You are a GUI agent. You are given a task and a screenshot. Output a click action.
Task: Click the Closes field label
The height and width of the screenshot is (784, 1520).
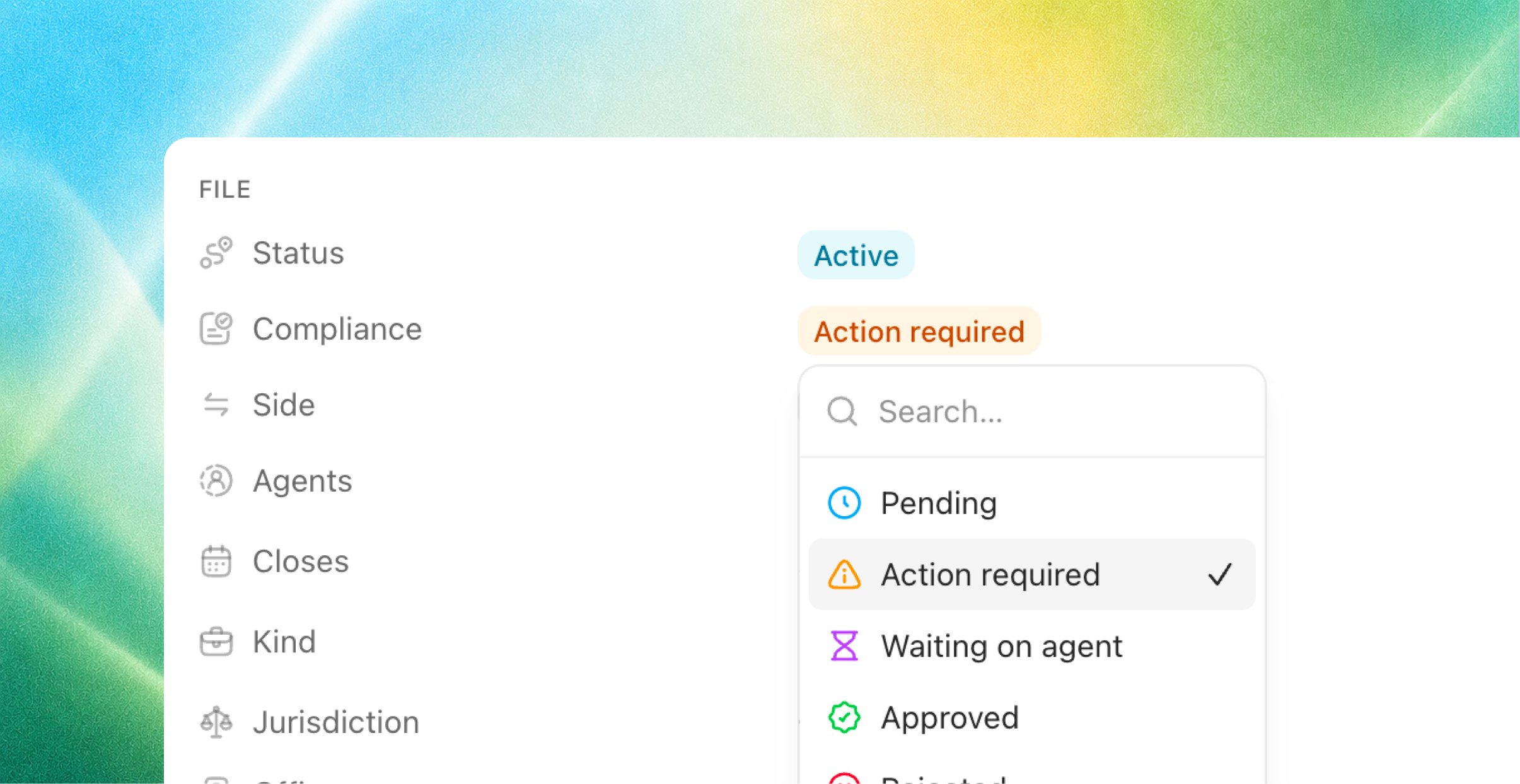[301, 561]
